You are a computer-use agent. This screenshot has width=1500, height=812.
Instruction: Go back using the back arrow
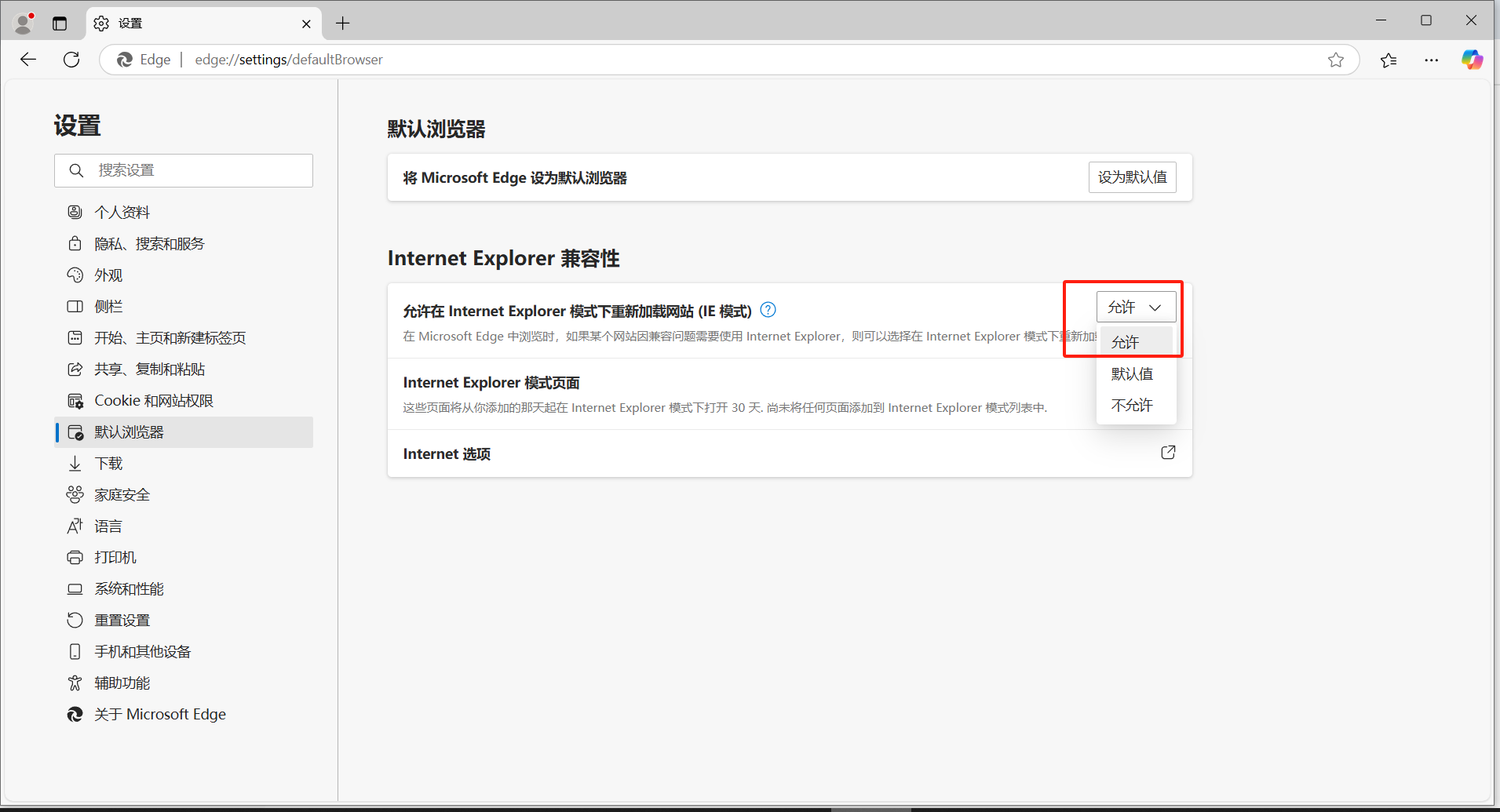[28, 60]
